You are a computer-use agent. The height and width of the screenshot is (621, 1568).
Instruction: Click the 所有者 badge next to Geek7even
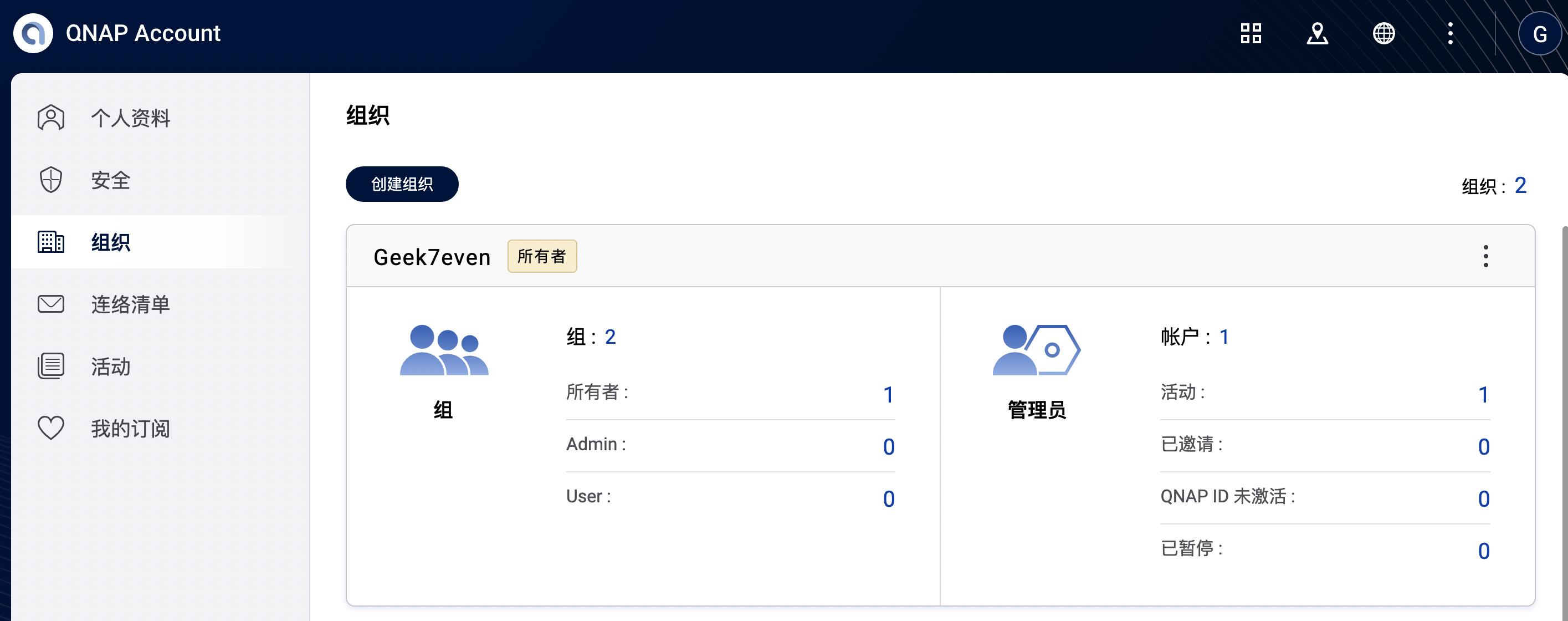point(542,256)
